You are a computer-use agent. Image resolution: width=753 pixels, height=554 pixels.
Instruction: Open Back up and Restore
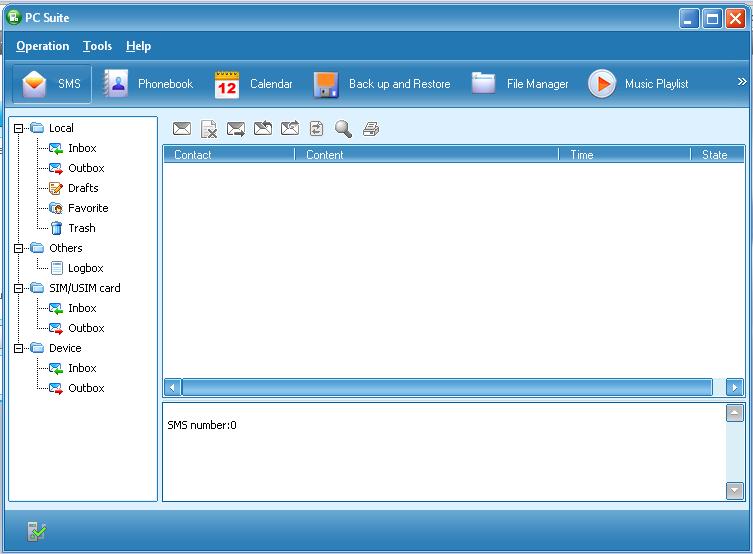pos(382,84)
